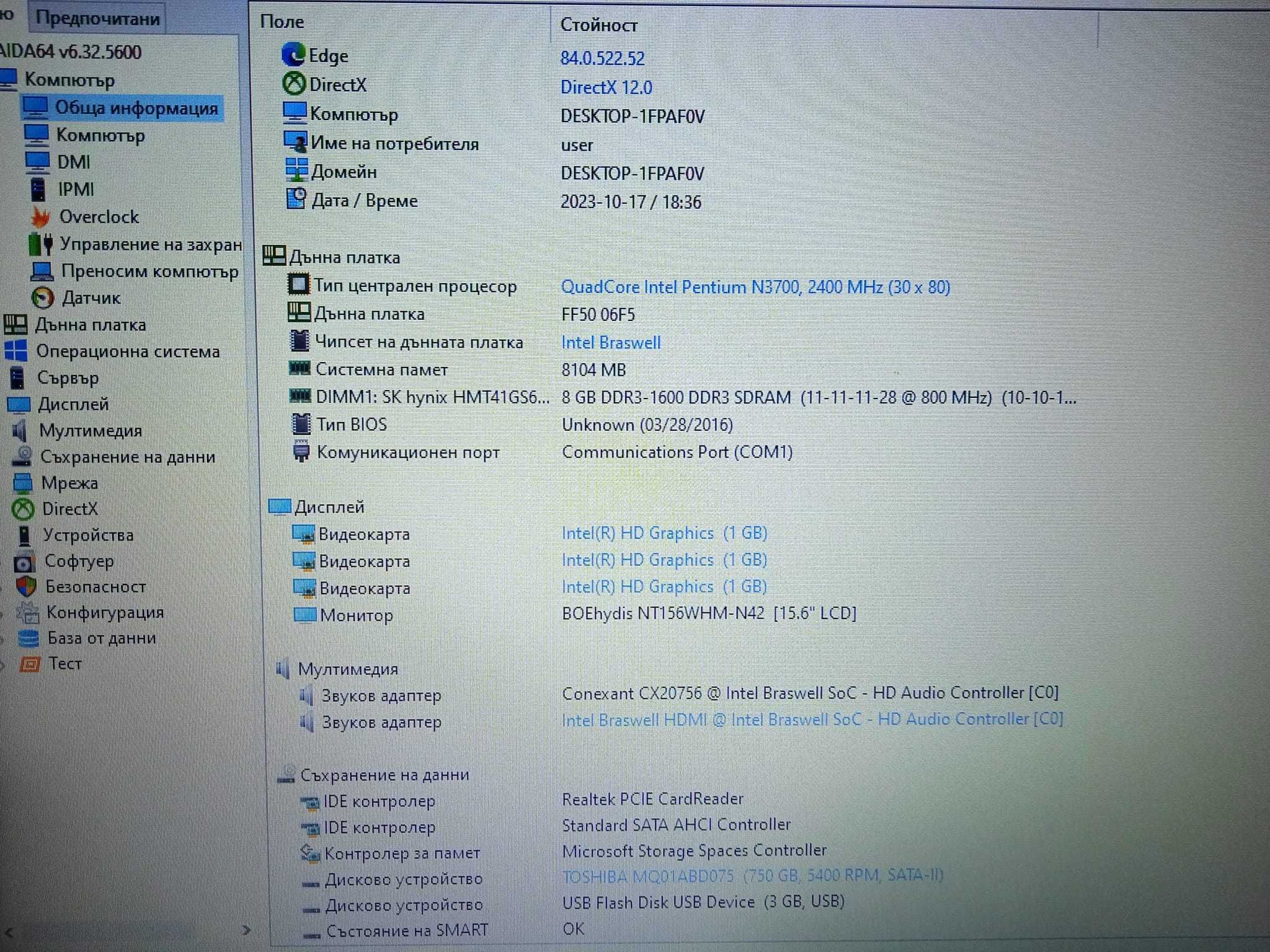1270x952 pixels.
Task: Open the TOSHIBA MQ01ABD075 disk link
Action: (x=753, y=876)
